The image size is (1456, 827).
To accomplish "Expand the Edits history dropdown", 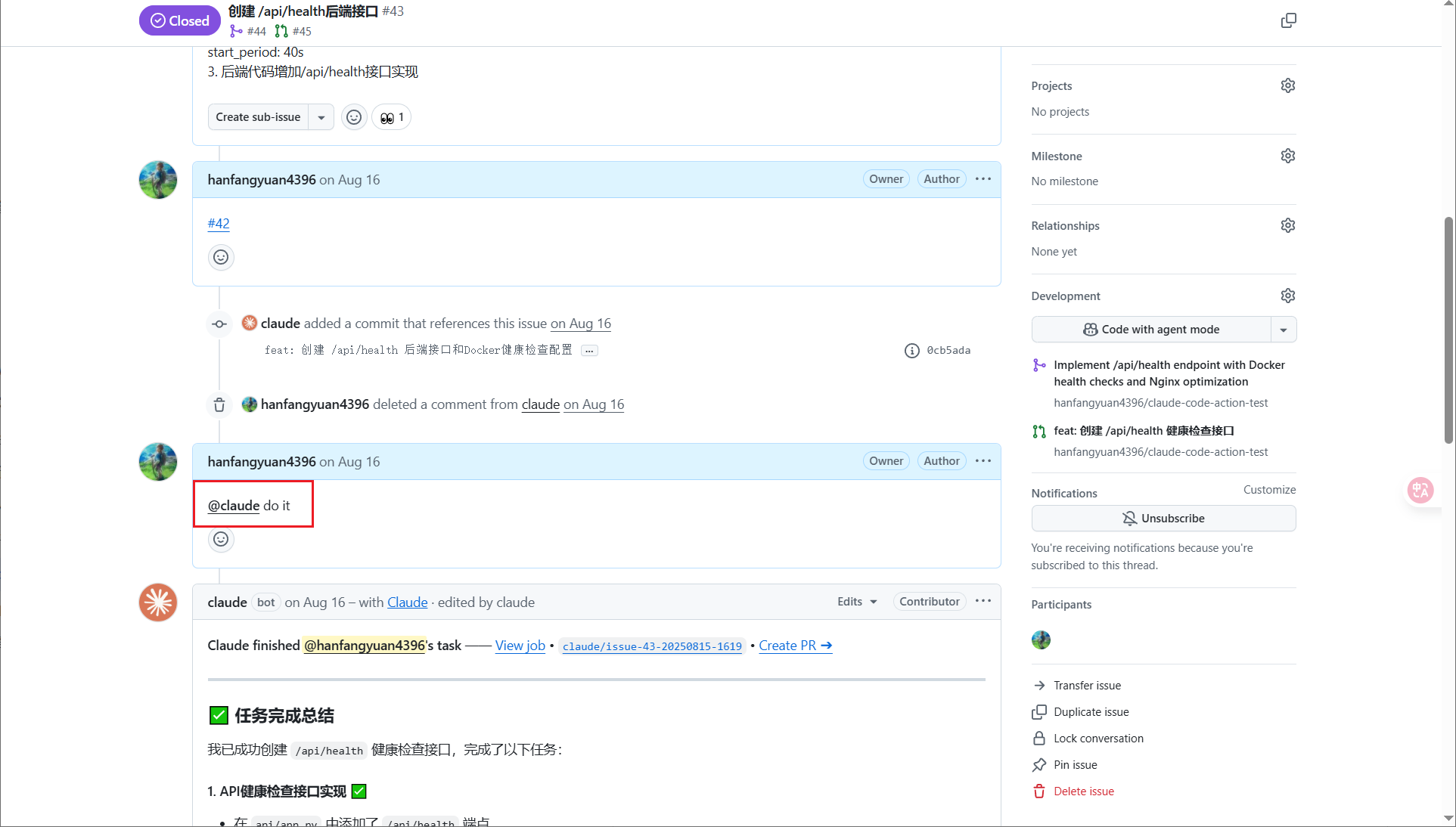I will (857, 602).
